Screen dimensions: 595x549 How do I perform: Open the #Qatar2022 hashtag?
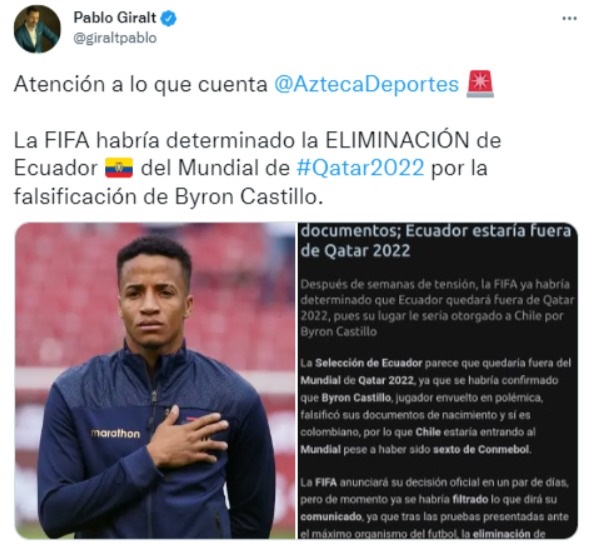tap(360, 168)
